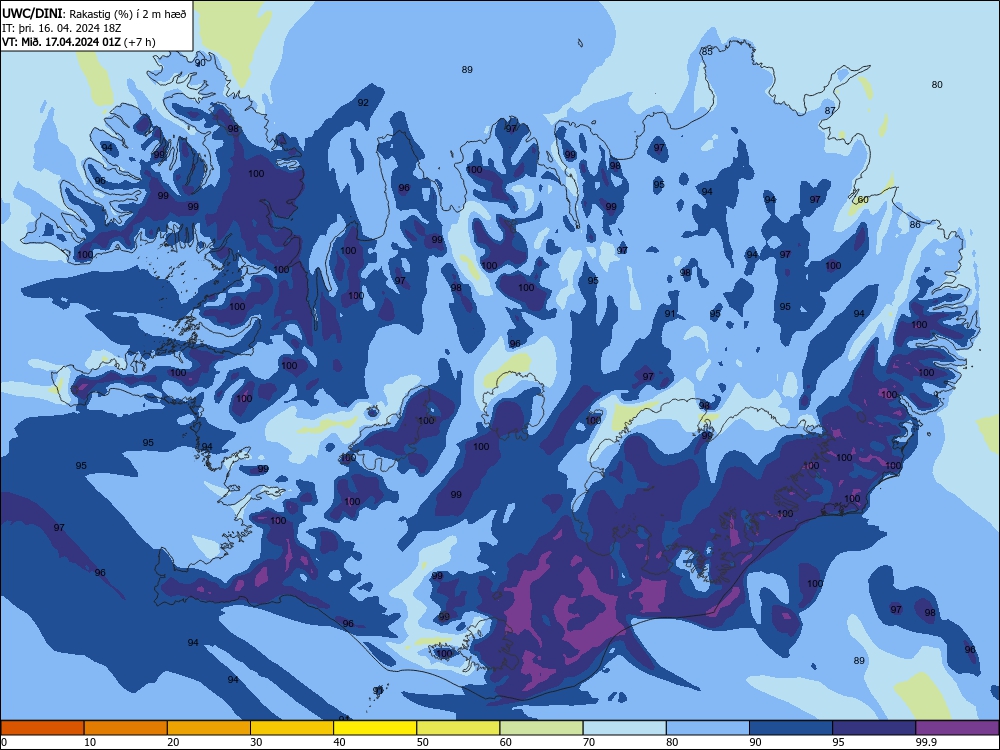1000x750 pixels.
Task: Select the purple legend swatch above 99.9
Action: coord(957,728)
